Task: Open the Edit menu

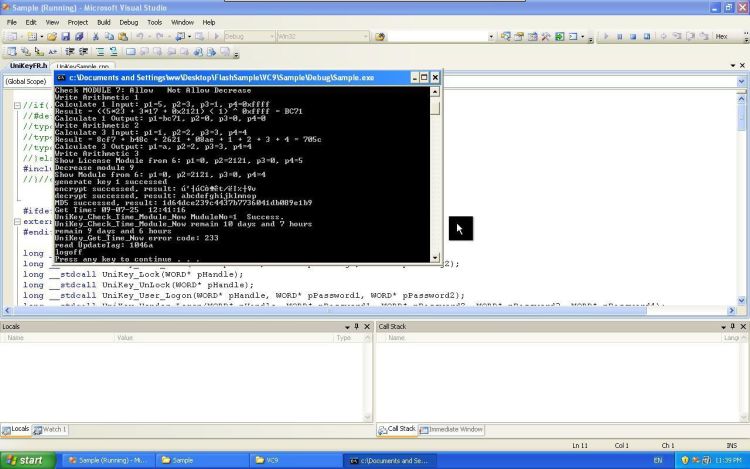Action: coord(31,22)
